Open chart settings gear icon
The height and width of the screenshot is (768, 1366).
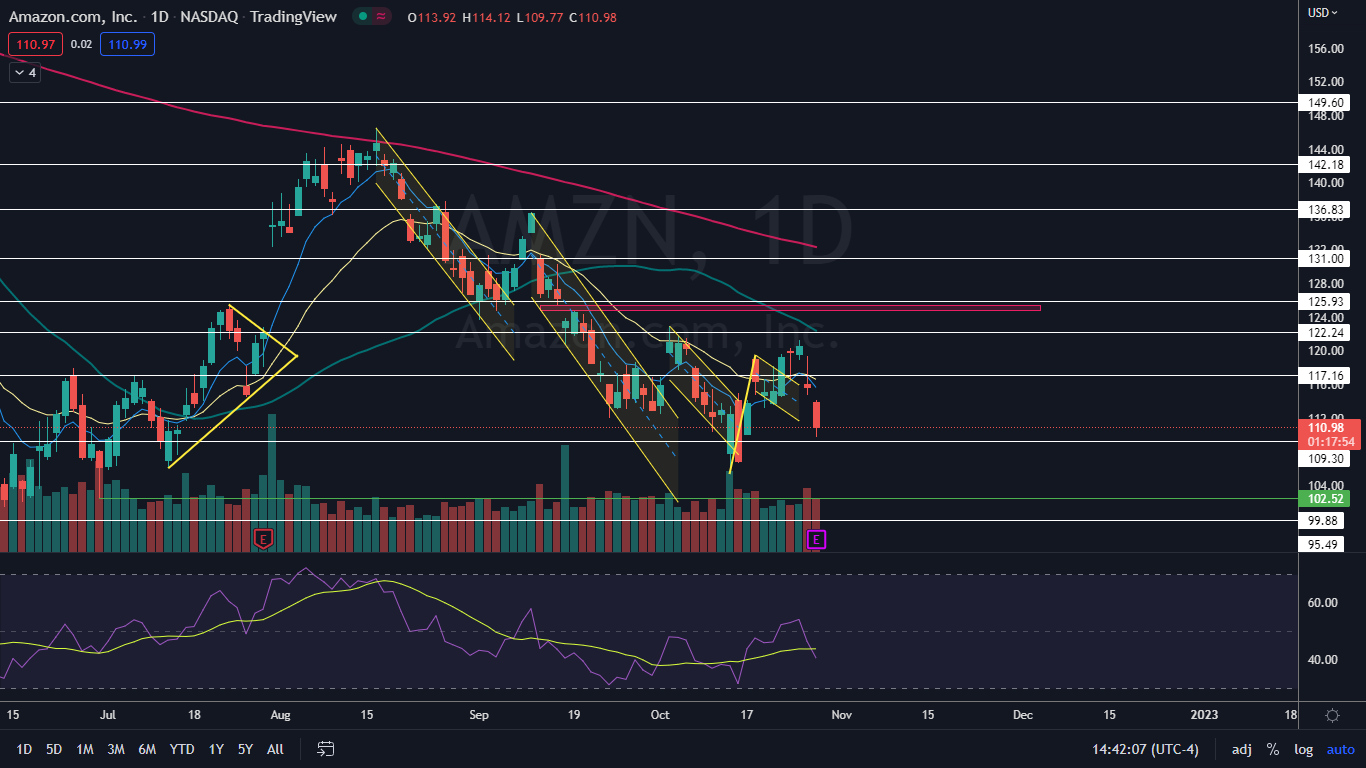1332,715
